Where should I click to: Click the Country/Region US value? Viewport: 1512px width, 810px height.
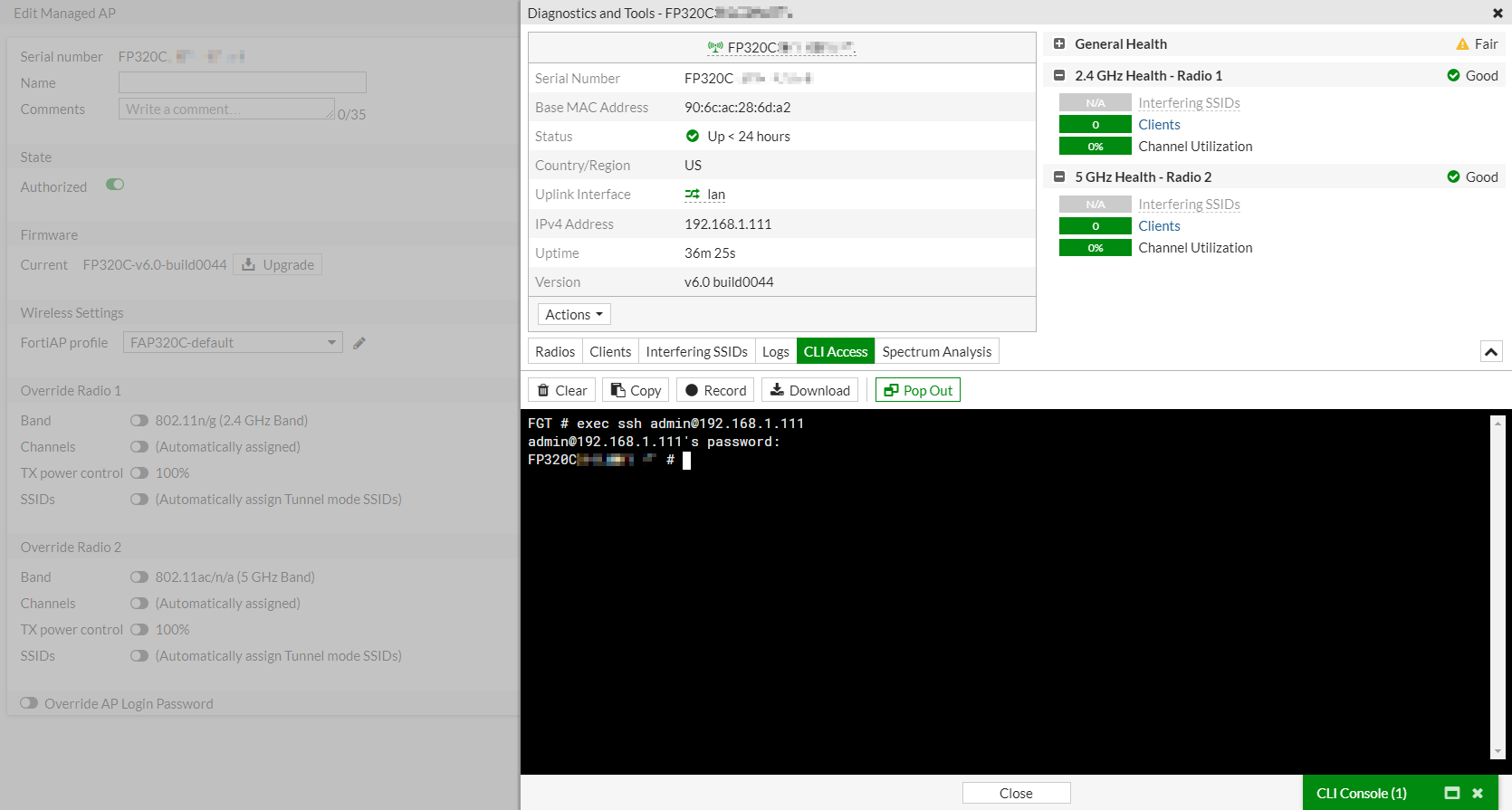pos(693,166)
